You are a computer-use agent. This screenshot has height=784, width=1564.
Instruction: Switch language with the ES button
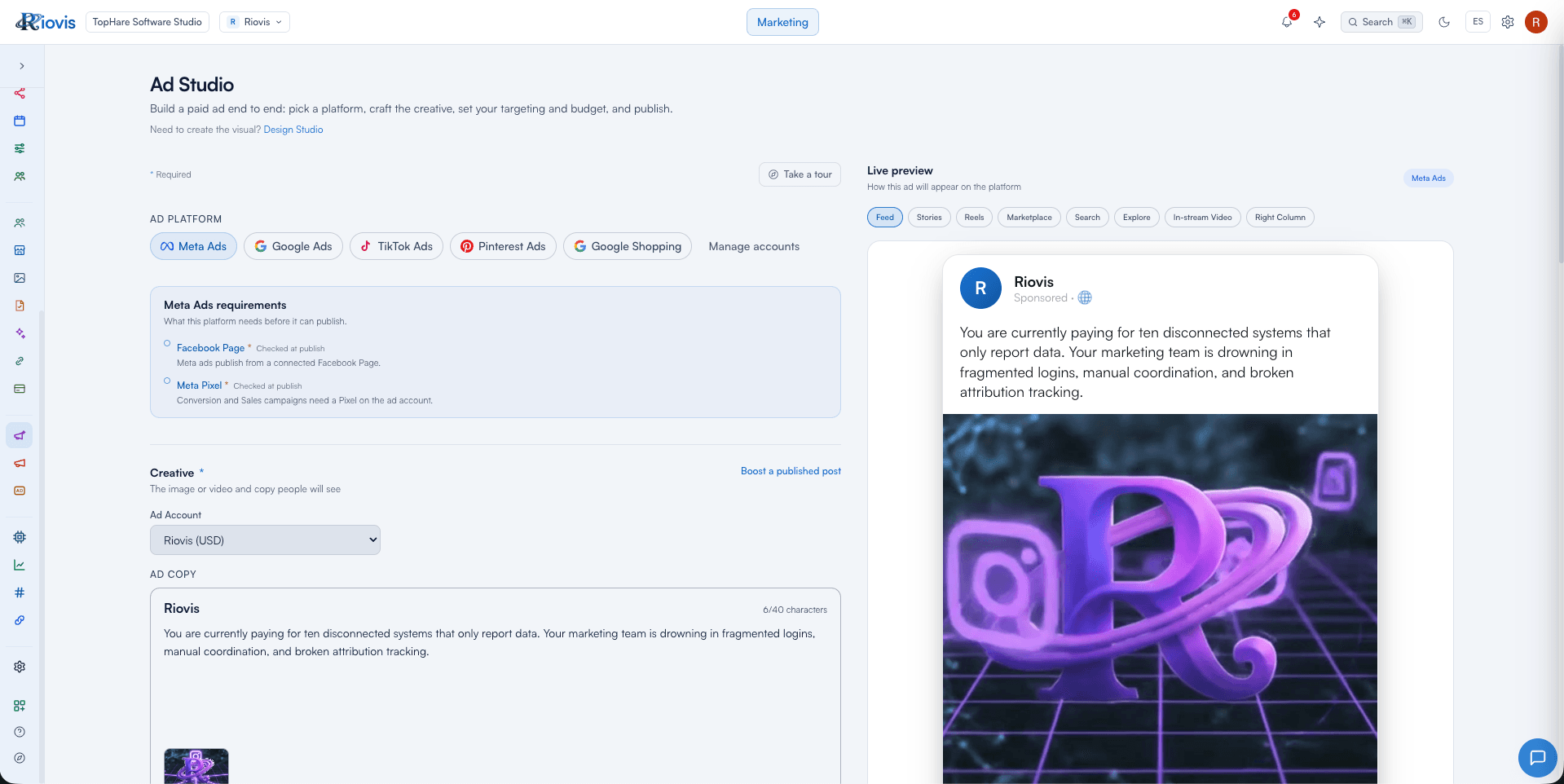point(1478,22)
